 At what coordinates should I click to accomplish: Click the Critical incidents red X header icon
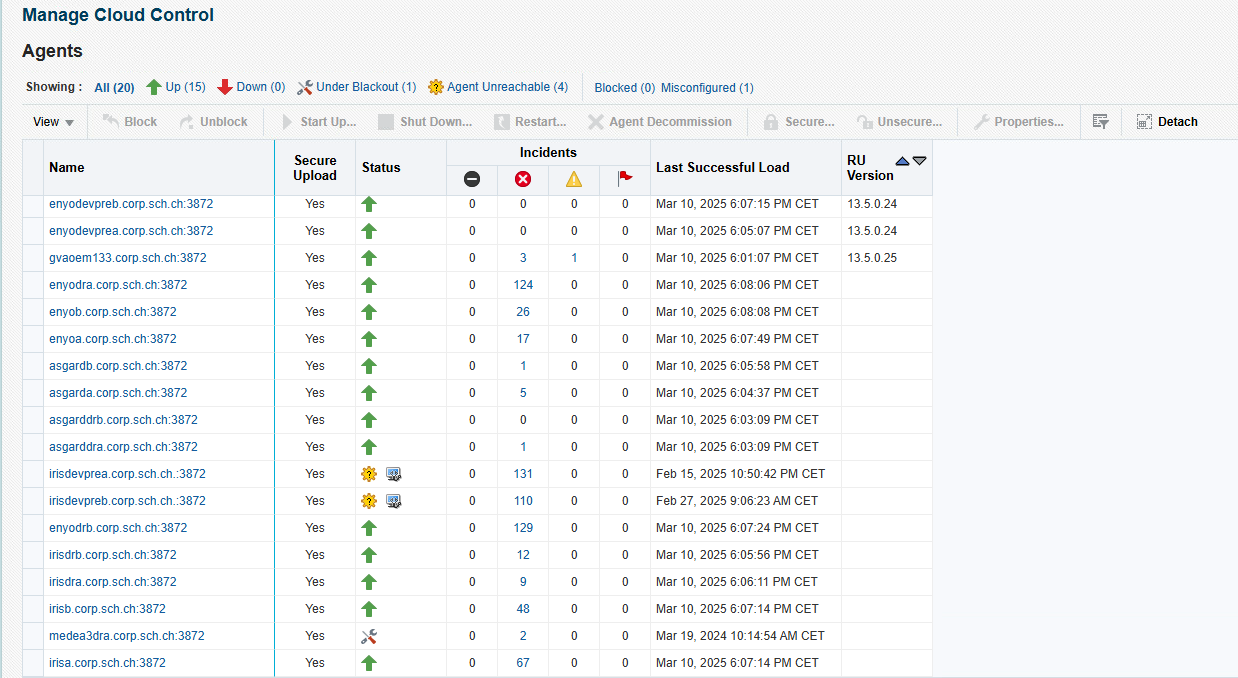click(523, 179)
